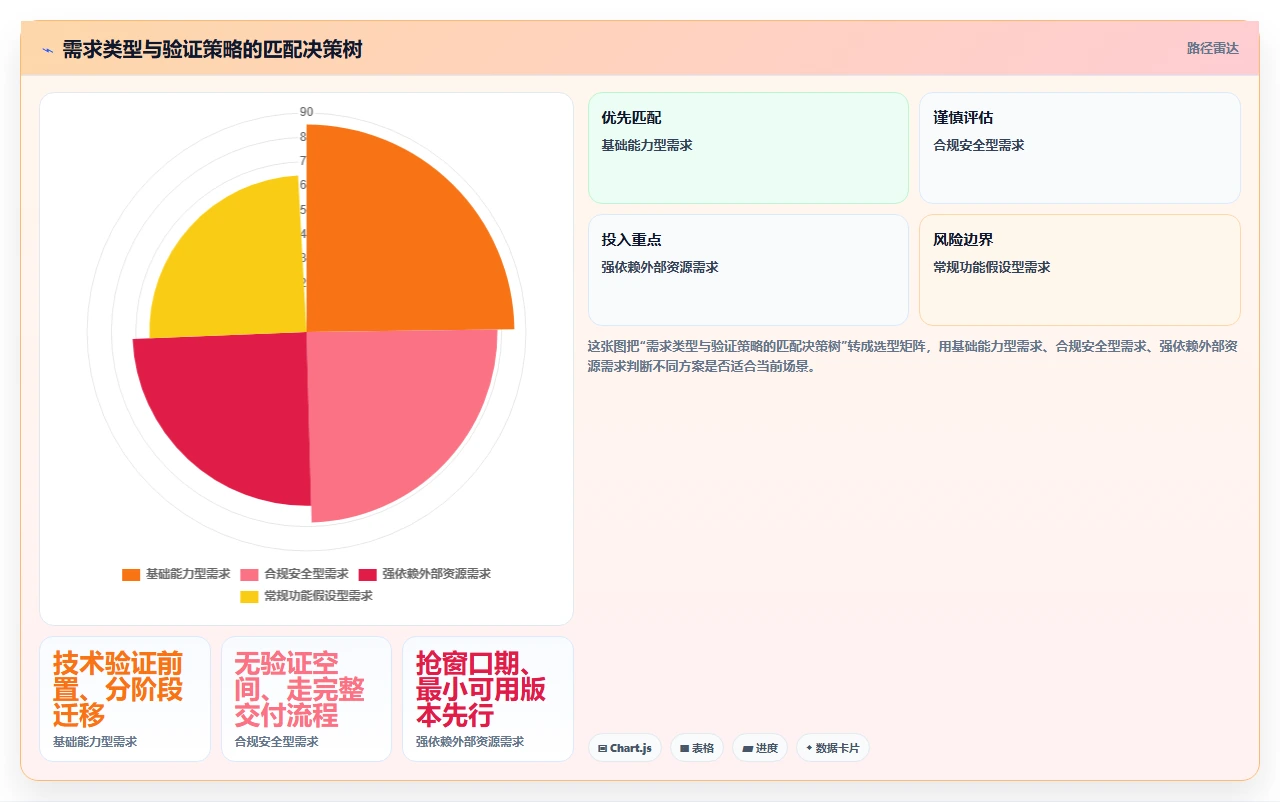Click the lightning icon beside the title

point(48,49)
